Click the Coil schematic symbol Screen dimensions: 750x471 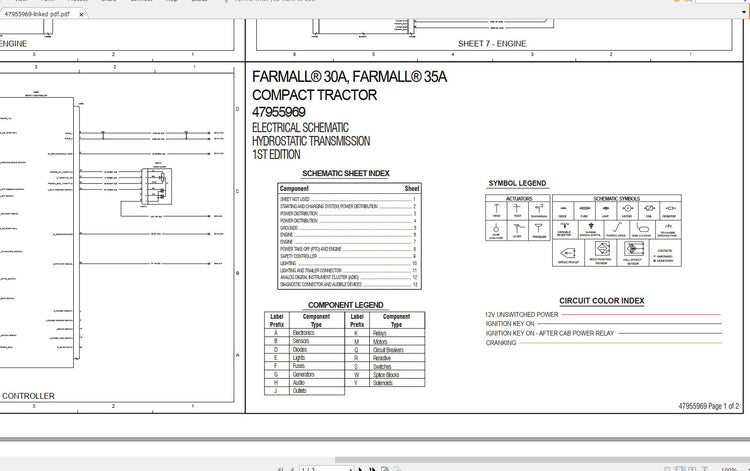click(x=649, y=210)
